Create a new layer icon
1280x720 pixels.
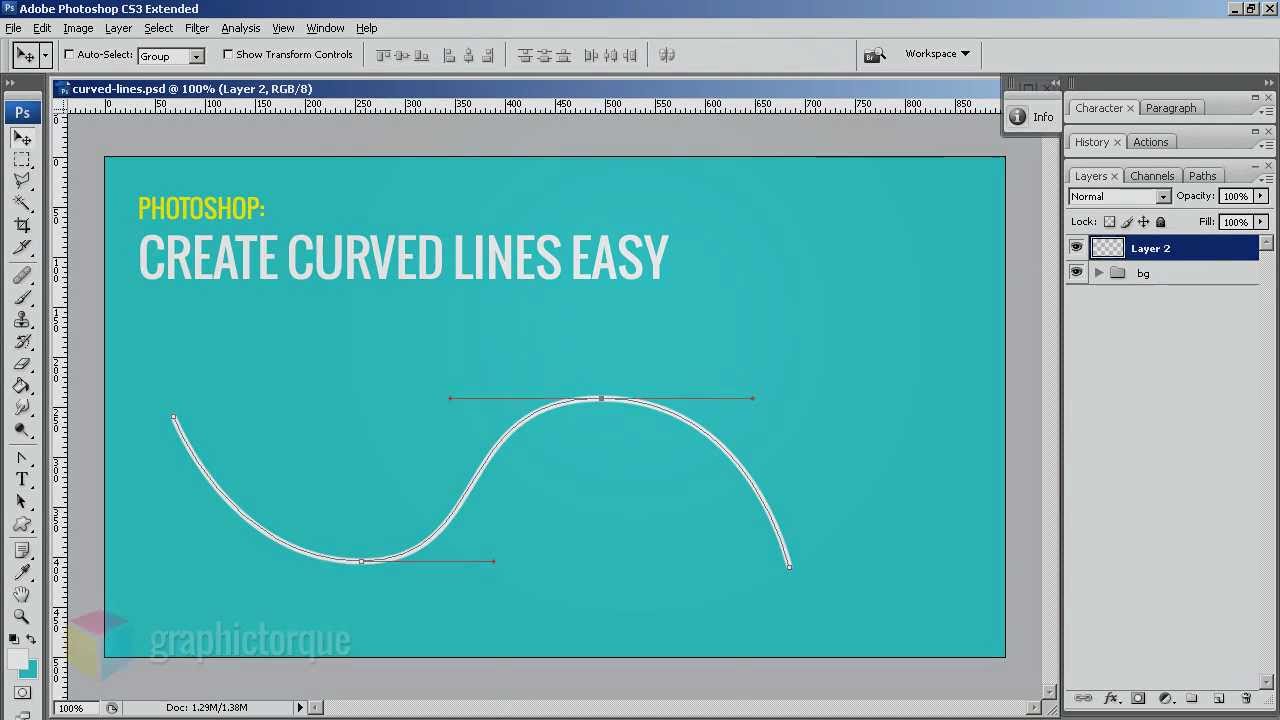(x=1218, y=698)
